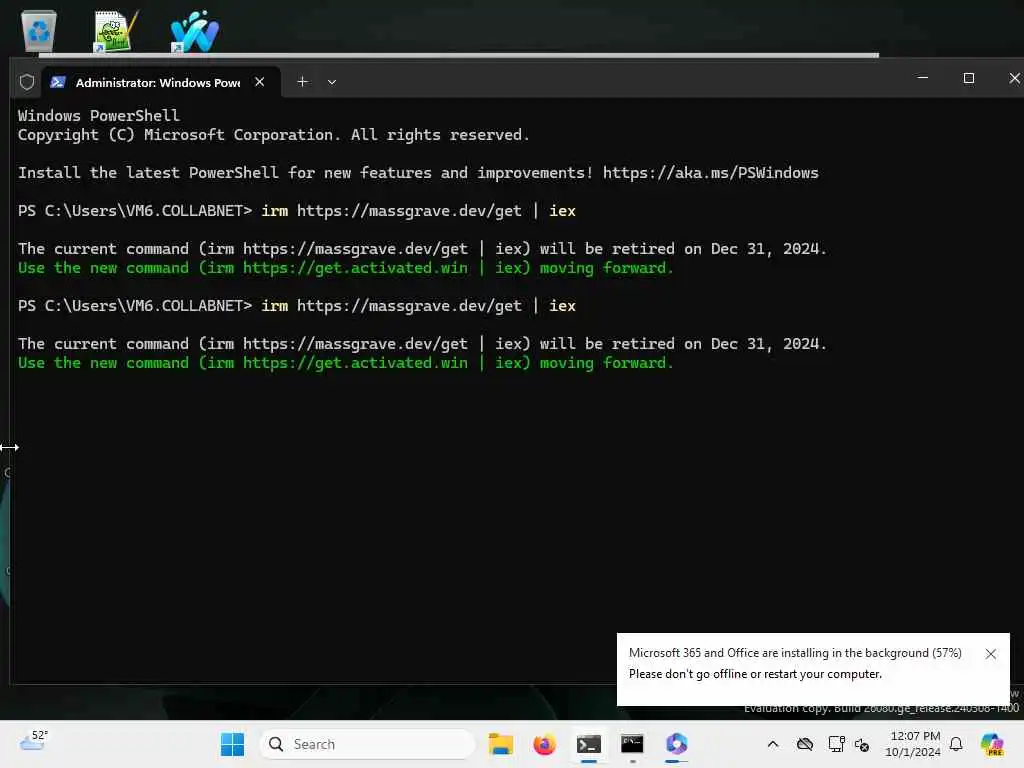Viewport: 1024px width, 768px height.
Task: Click the 'Windows PowerShell' header line
Action: pos(99,116)
